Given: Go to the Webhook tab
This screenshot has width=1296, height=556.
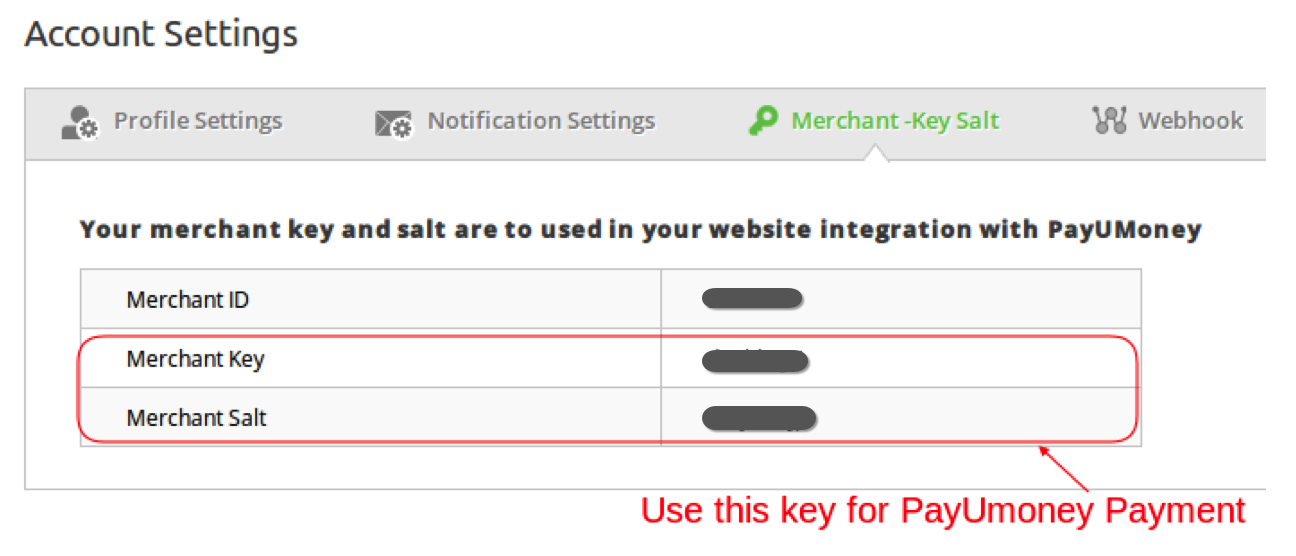Looking at the screenshot, I should (x=1167, y=121).
